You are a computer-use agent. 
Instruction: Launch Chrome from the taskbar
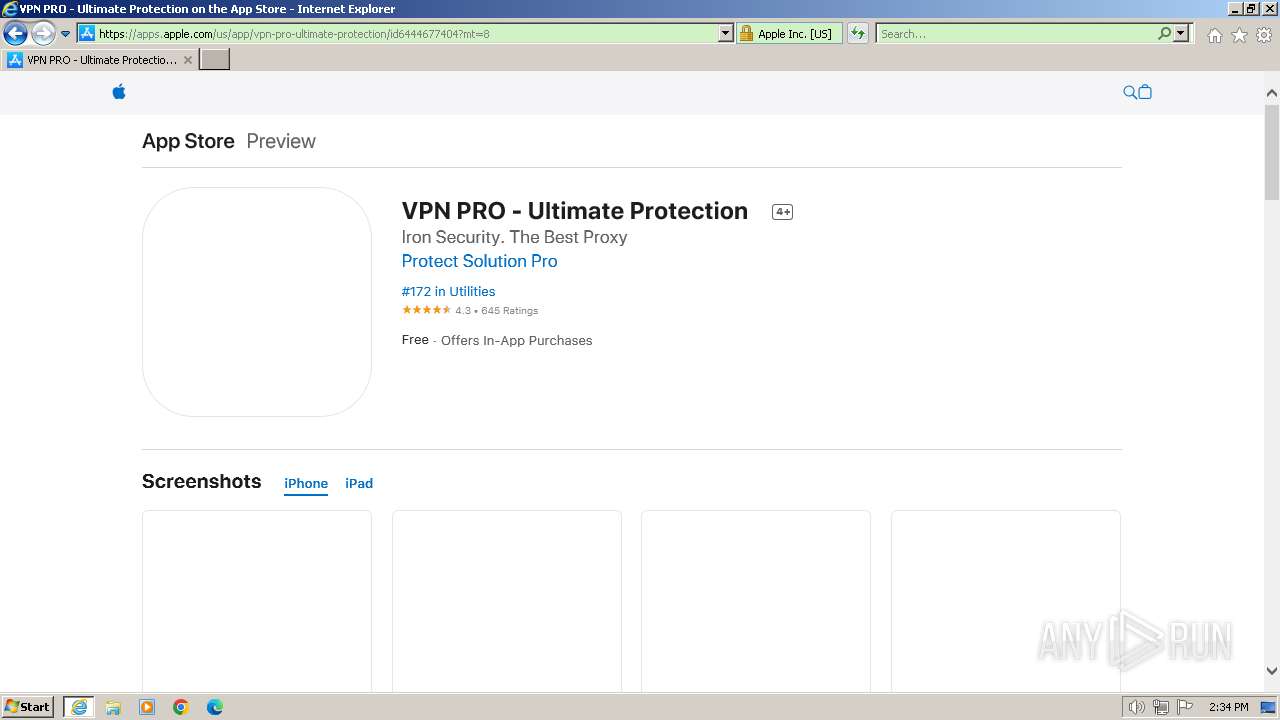pyautogui.click(x=181, y=707)
